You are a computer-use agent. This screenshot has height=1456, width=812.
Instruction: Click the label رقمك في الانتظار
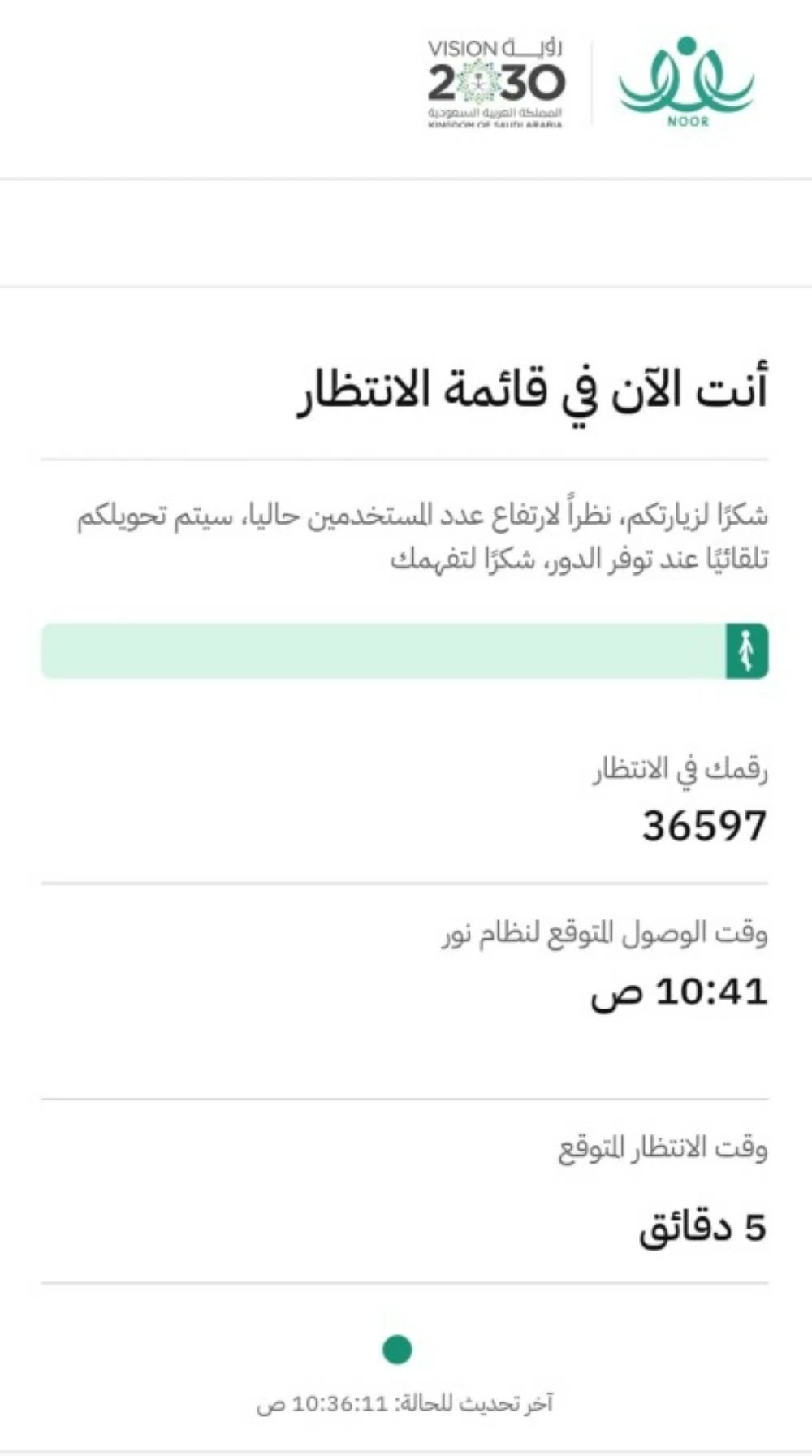[676, 767]
